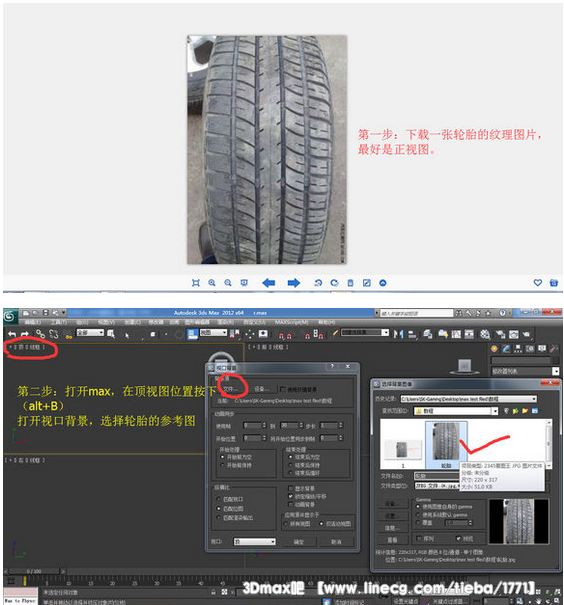The height and width of the screenshot is (605, 564).
Task: Click the 信息... button in file dialog
Action: pos(392,527)
